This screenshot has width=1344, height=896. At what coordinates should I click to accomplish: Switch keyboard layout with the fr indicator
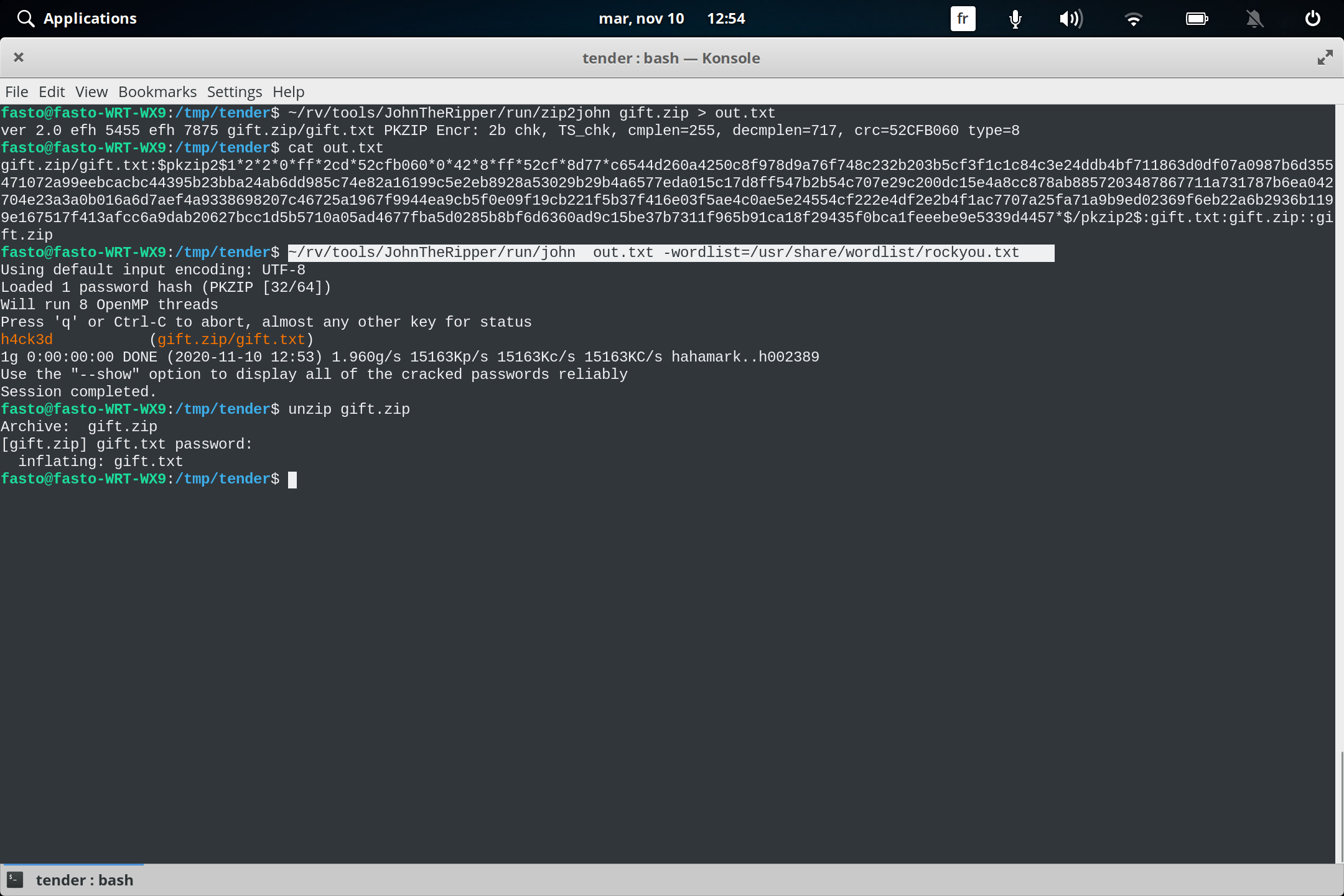(962, 19)
